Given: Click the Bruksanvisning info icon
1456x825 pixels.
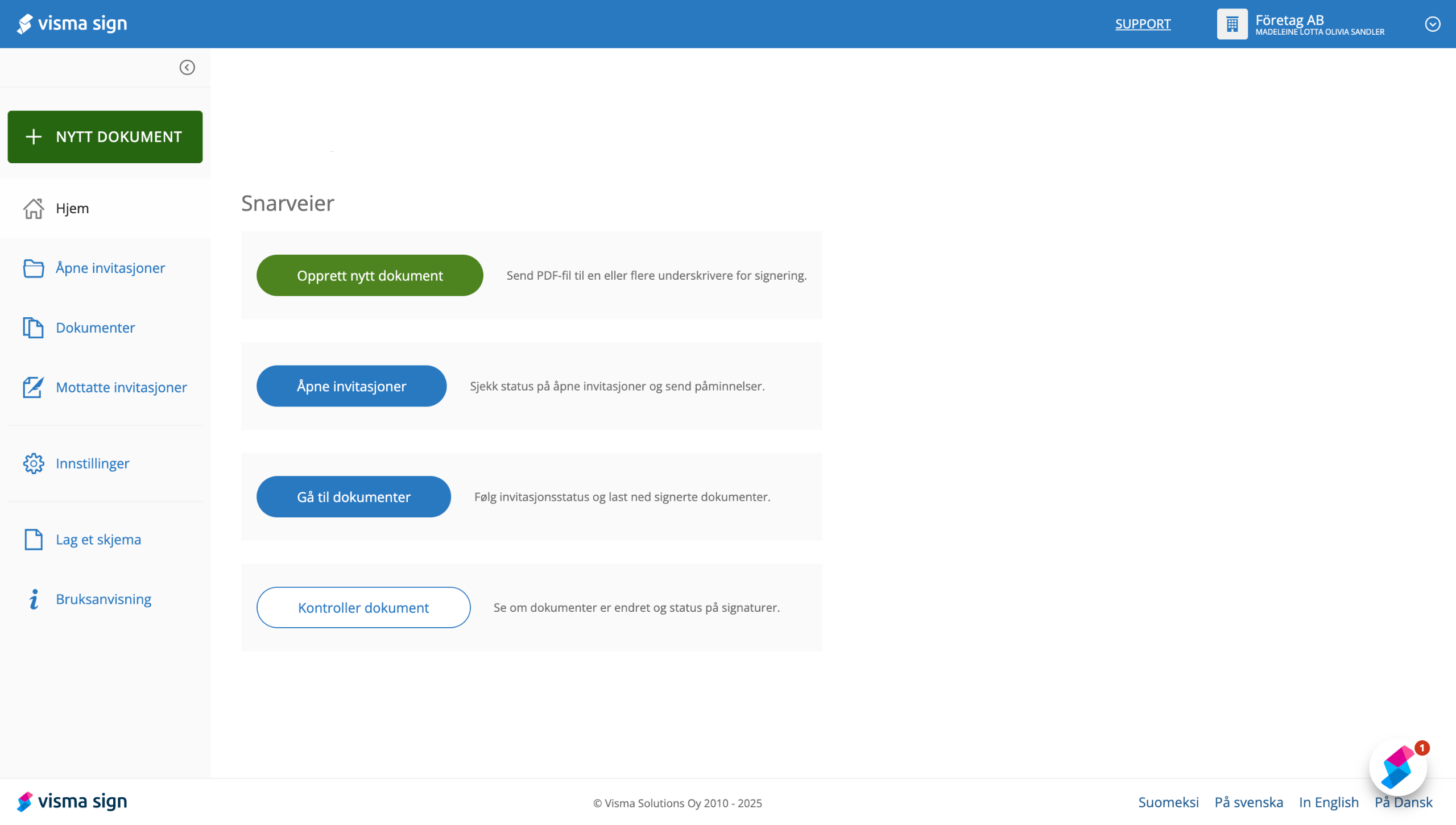Looking at the screenshot, I should coord(34,599).
